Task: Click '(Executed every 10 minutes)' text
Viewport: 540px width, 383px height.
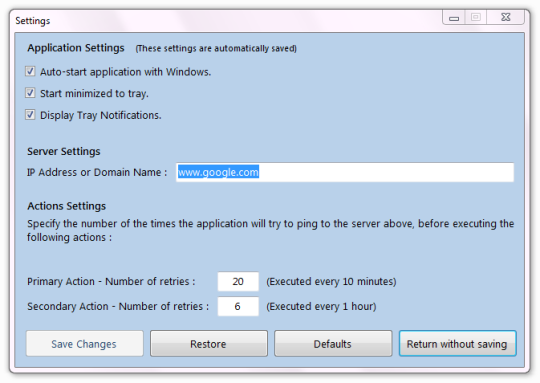Action: (331, 281)
